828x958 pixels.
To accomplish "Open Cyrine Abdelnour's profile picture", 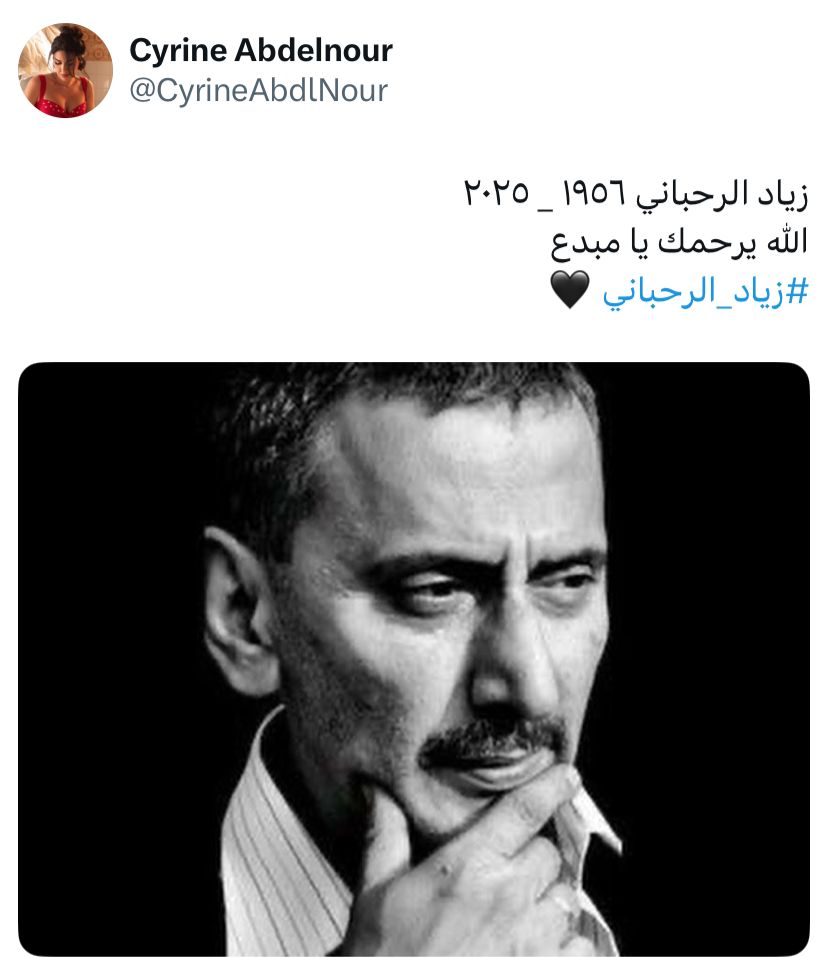I will click(x=65, y=70).
